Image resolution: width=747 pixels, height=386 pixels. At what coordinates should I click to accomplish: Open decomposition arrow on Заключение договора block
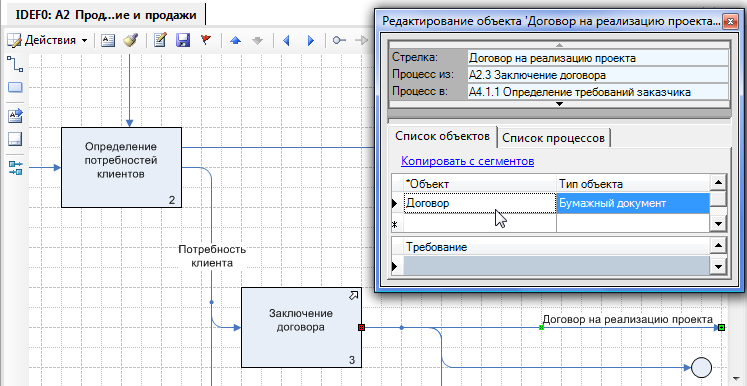point(353,296)
